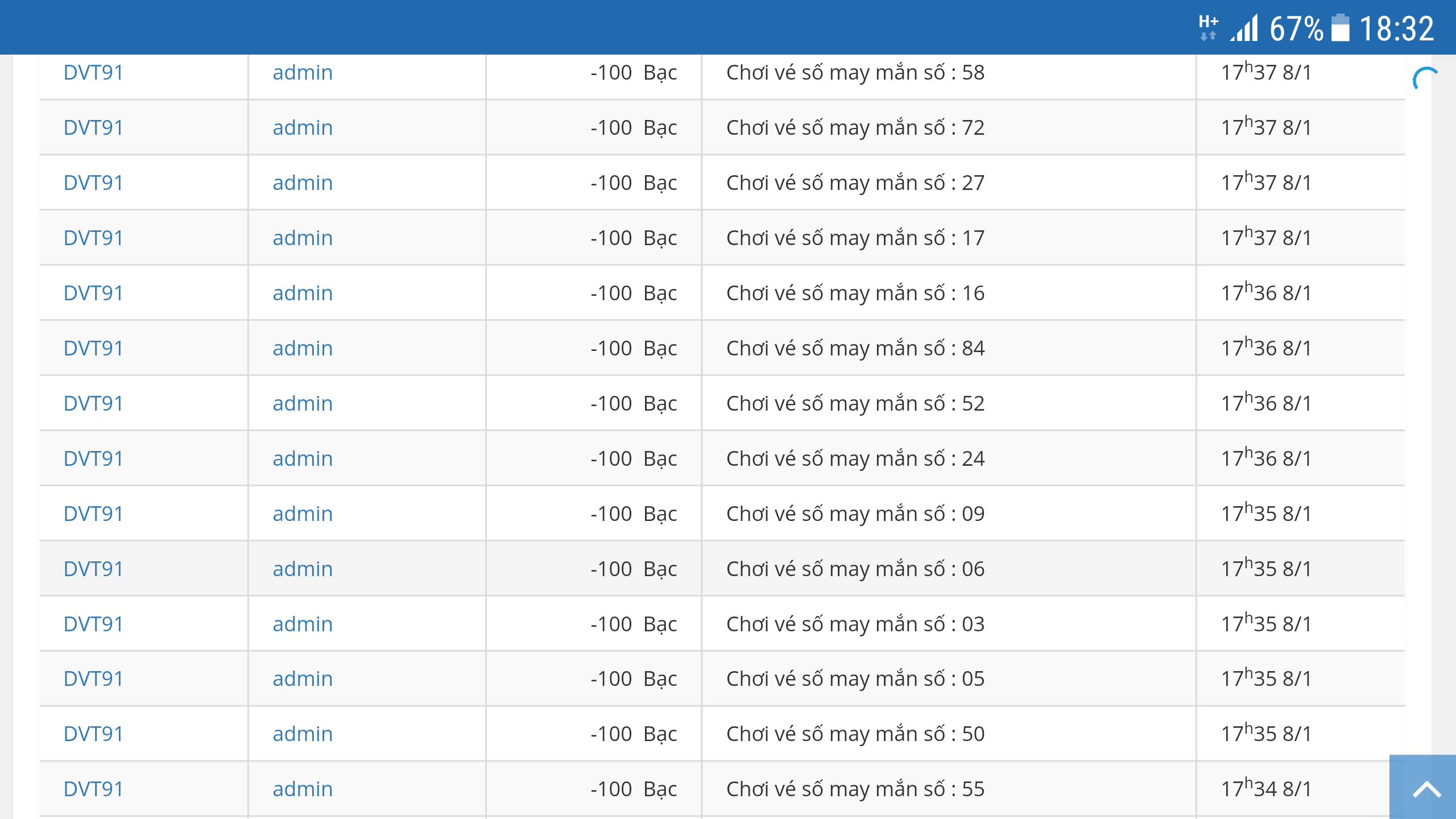The image size is (1456, 819).
Task: Select text 'Chơi vé số may mắn số : 84'
Action: click(855, 349)
